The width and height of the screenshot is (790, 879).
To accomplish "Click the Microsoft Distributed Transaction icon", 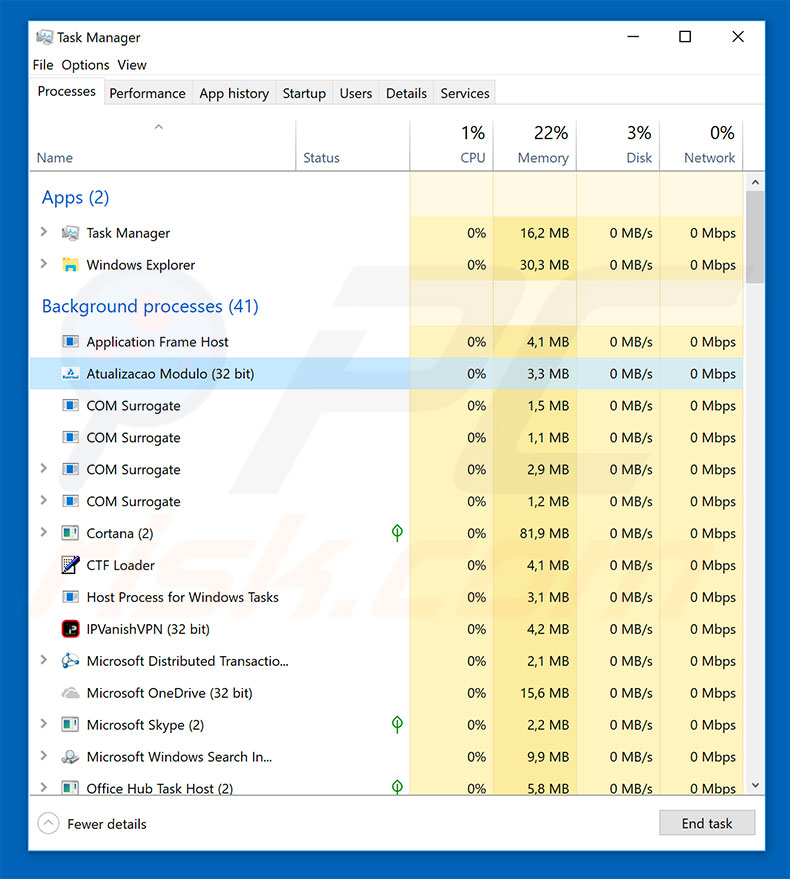I will click(x=70, y=661).
